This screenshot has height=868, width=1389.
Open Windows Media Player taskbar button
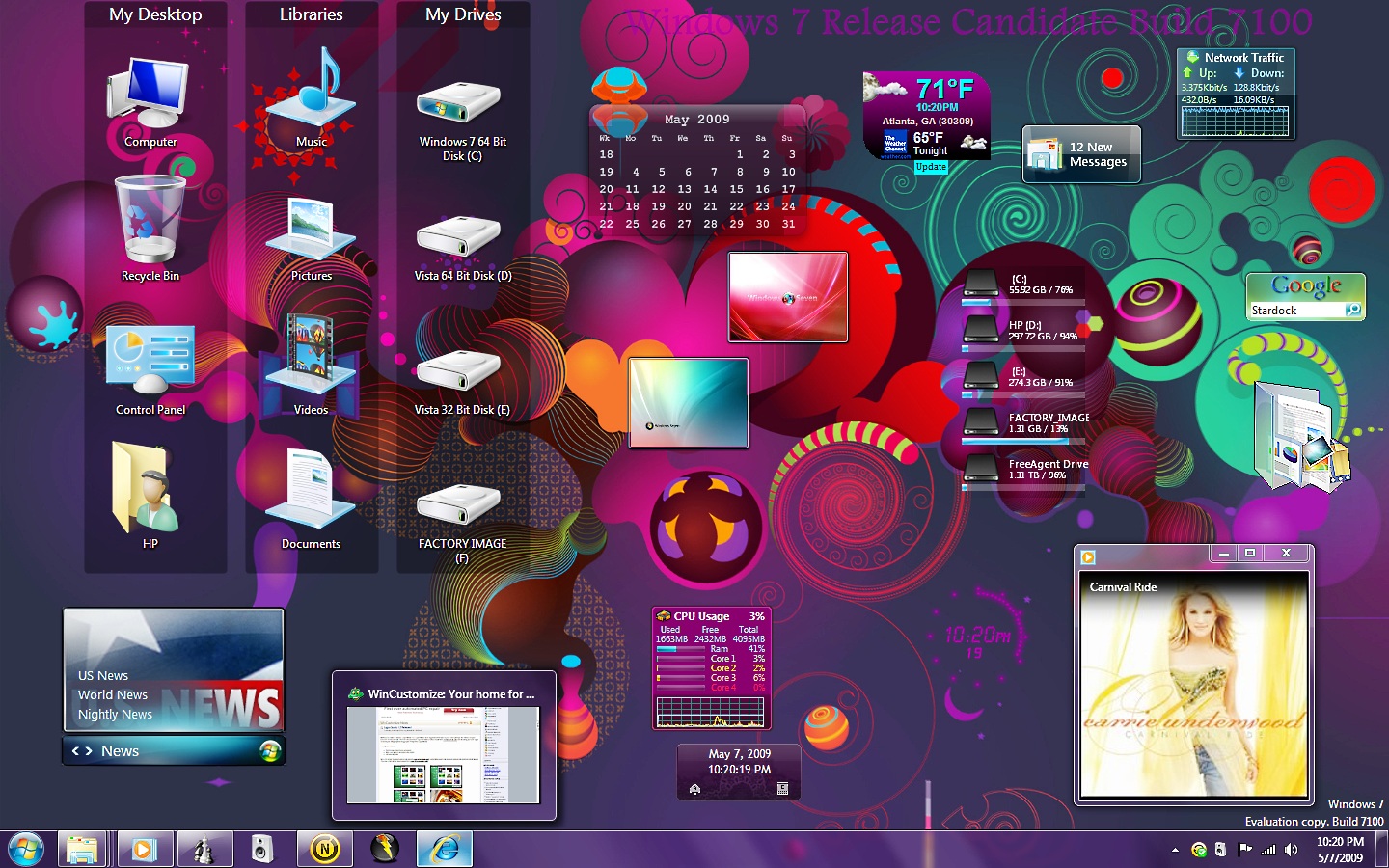(x=146, y=850)
